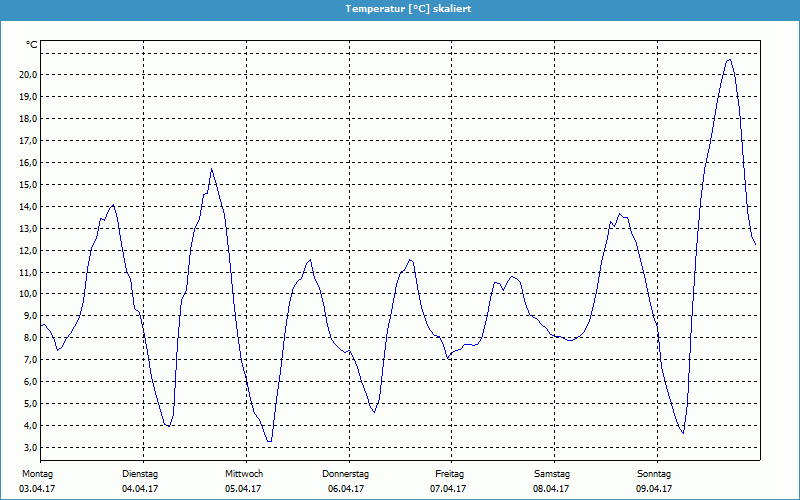800x500 pixels.
Task: Click the 15.0 y-axis value
Action: click(27, 185)
